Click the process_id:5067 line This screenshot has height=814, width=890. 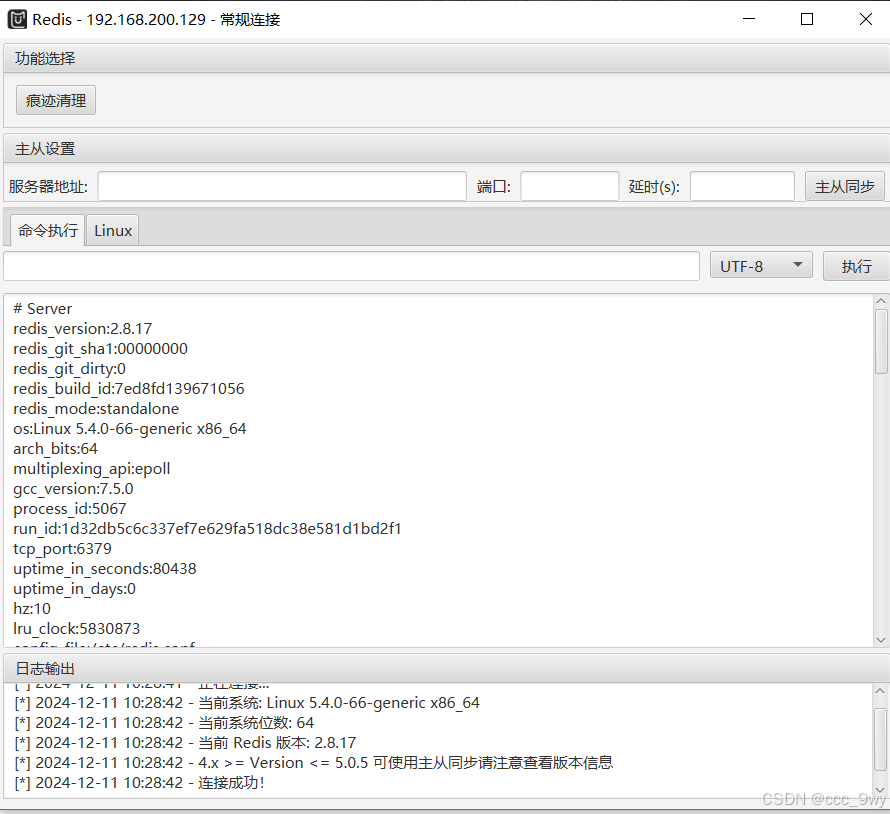click(x=70, y=509)
